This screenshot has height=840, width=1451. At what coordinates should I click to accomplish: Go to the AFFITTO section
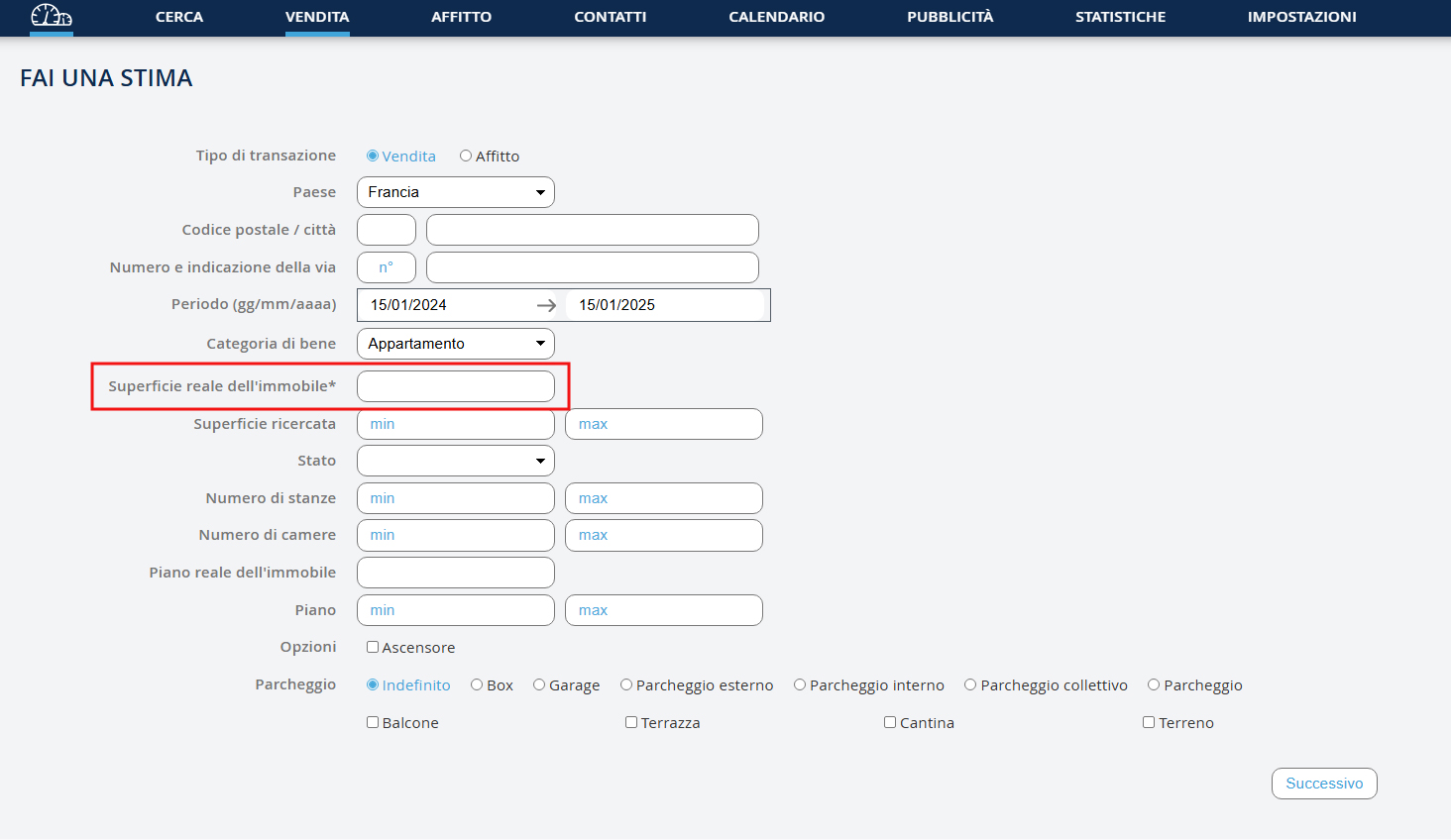click(x=461, y=17)
